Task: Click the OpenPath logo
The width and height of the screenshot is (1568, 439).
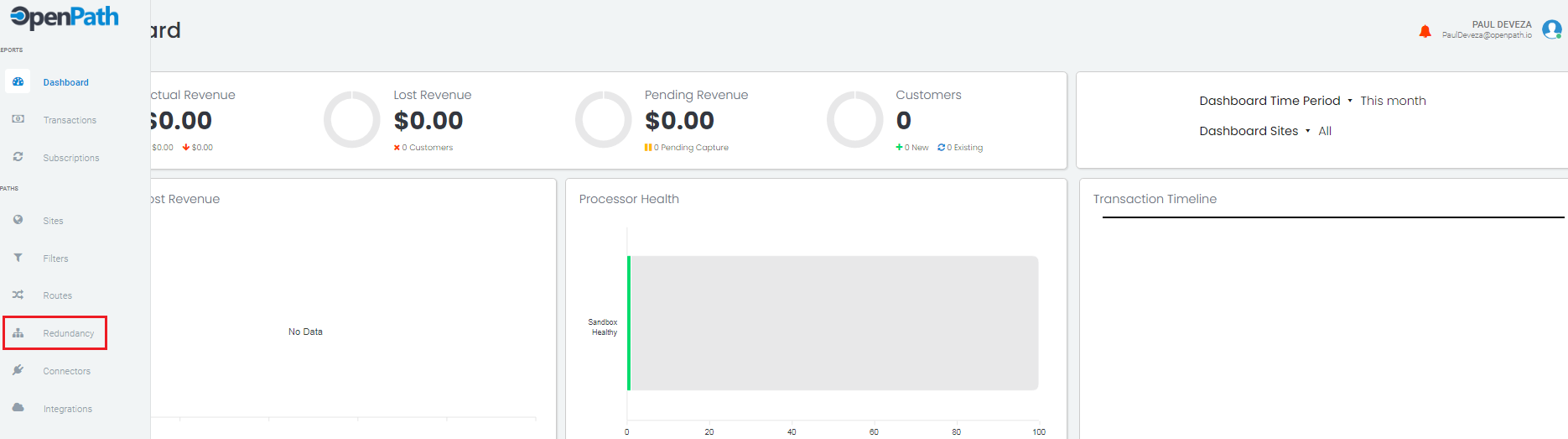Action: click(64, 18)
